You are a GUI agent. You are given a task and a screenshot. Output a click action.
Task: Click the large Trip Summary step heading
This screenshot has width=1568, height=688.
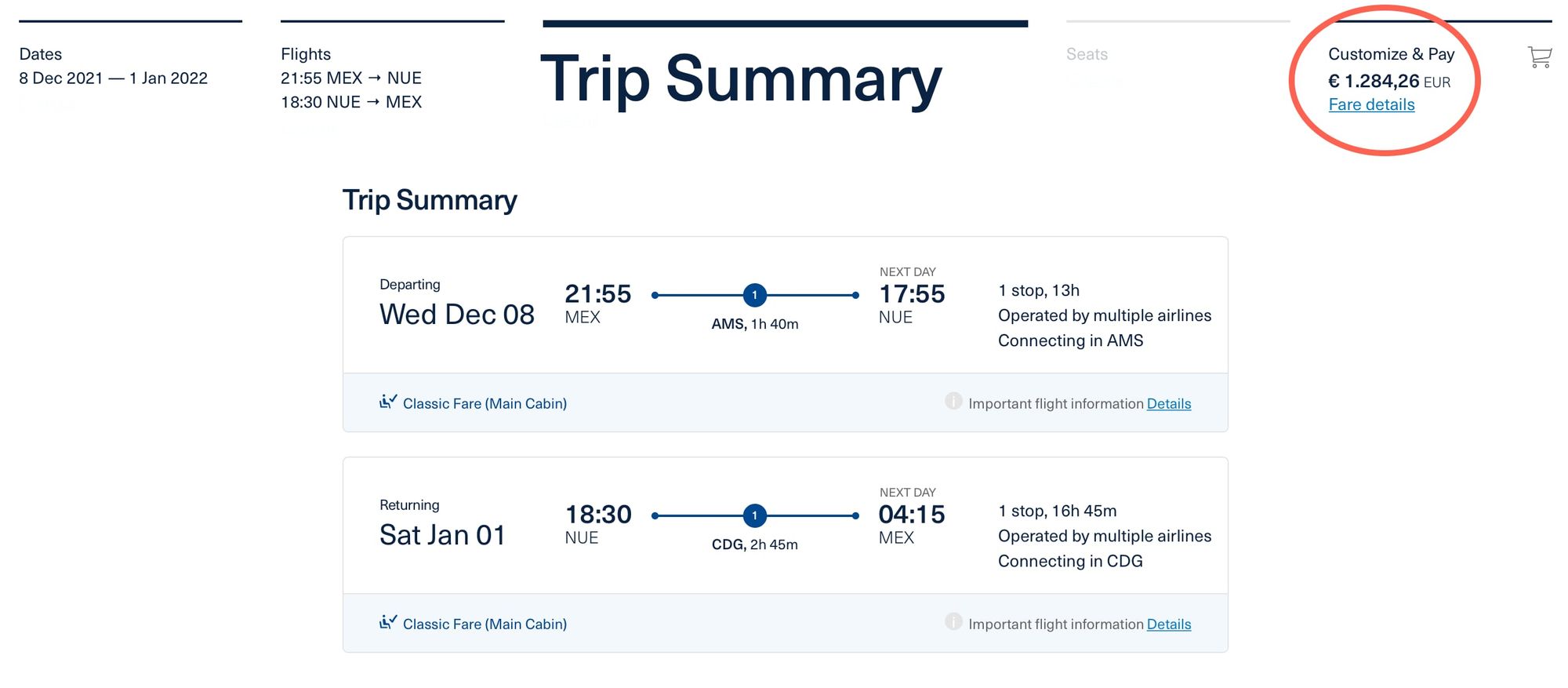tap(741, 78)
